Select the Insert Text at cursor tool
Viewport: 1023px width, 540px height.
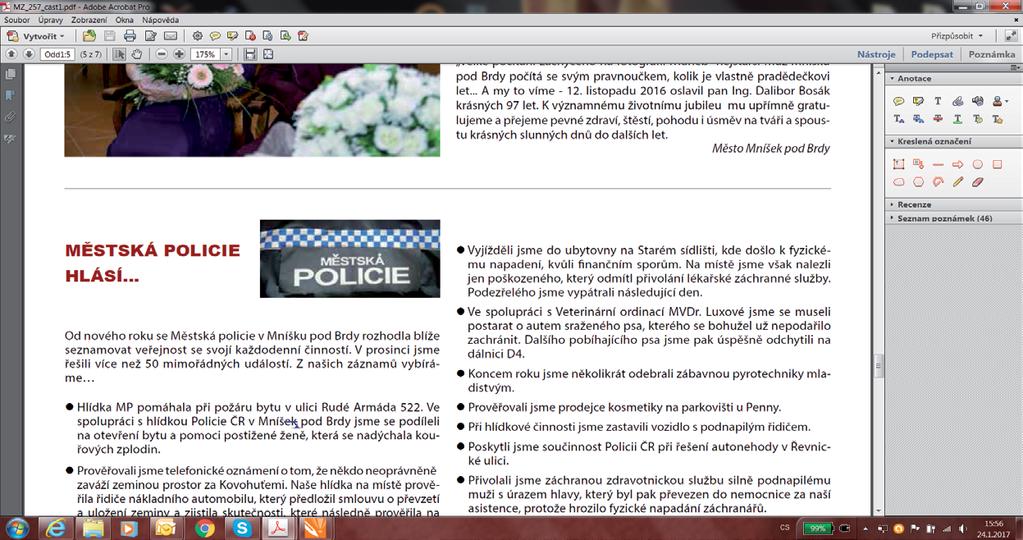pos(899,119)
